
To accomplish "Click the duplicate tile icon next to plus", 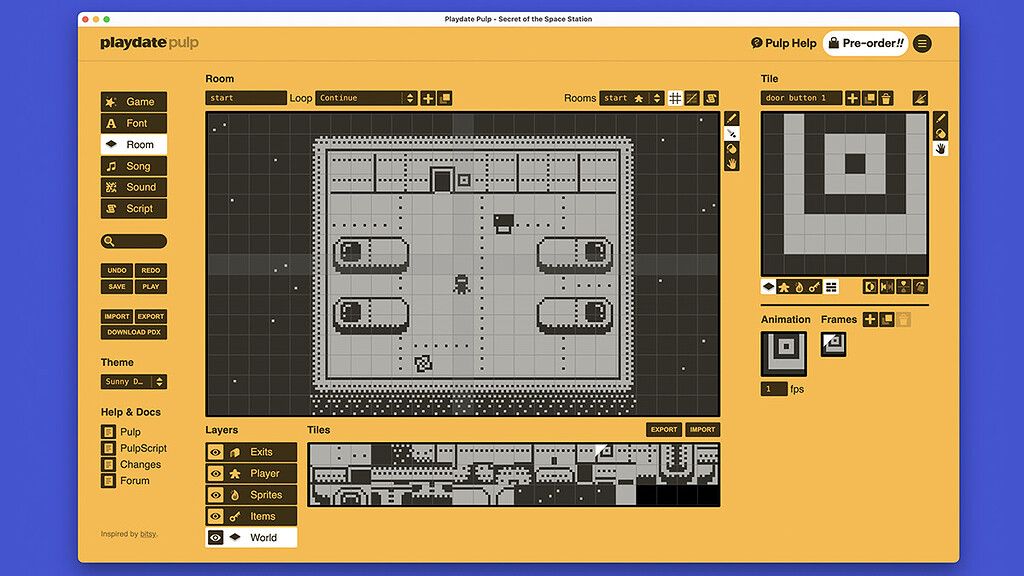I will [x=868, y=98].
